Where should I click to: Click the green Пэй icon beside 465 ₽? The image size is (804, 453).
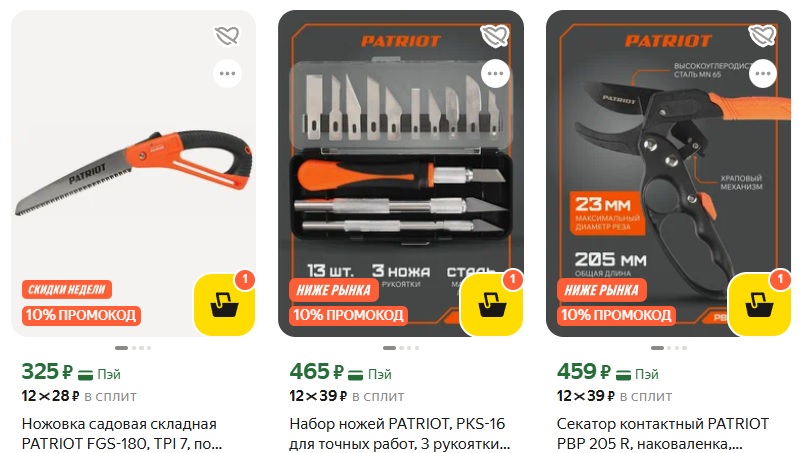click(x=355, y=375)
